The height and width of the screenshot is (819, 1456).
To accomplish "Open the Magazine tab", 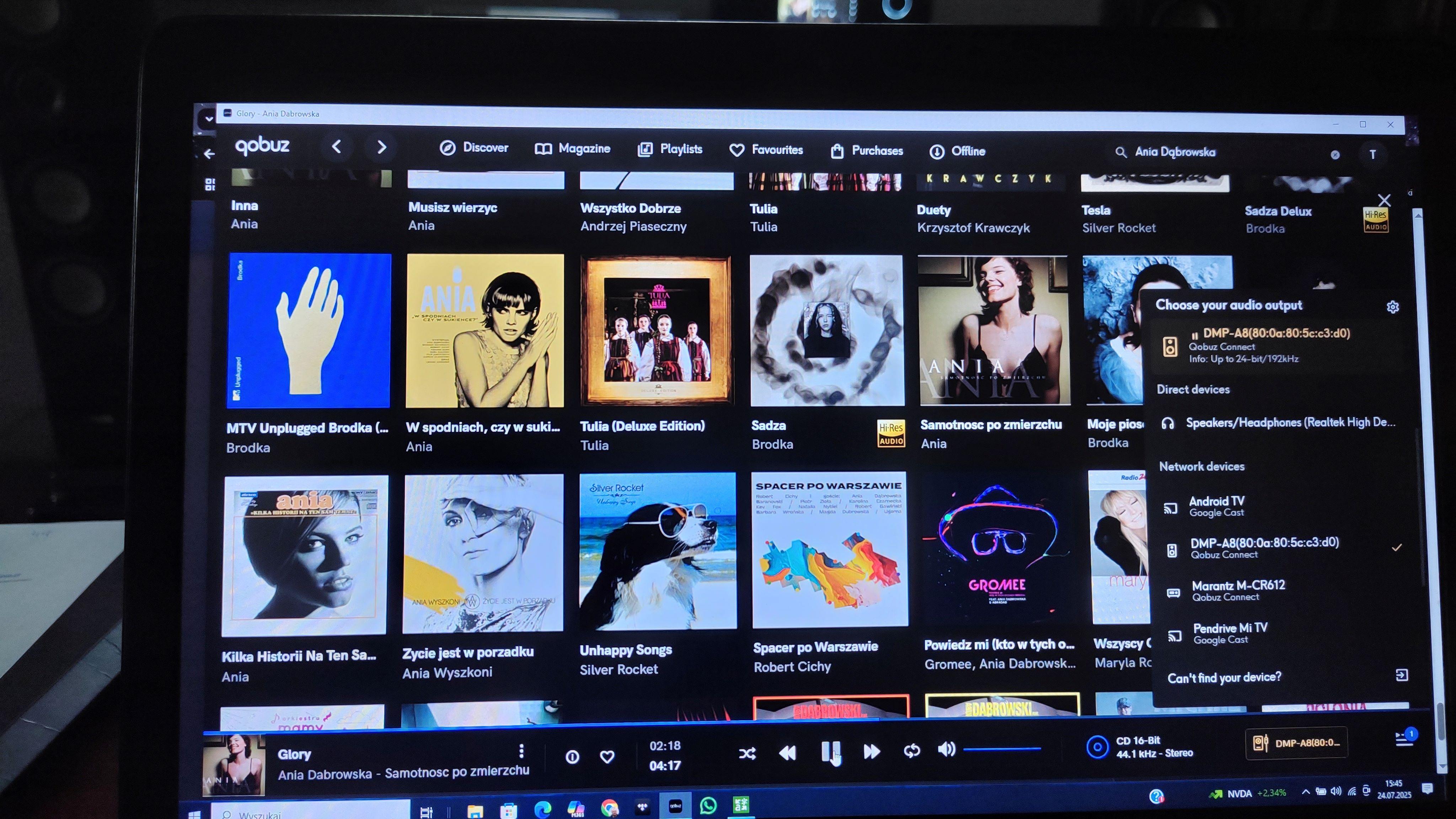I will tap(573, 149).
